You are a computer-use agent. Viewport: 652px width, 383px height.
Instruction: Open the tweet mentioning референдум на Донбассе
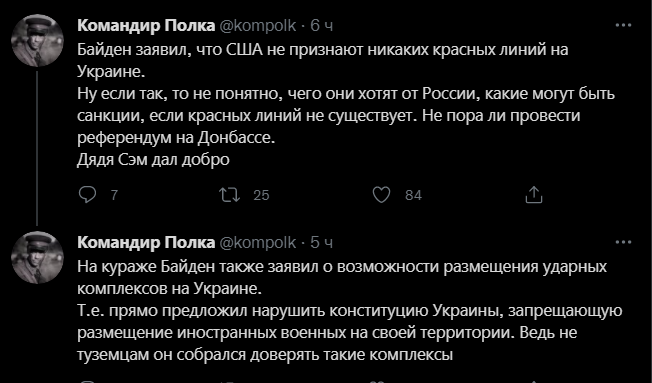pyautogui.click(x=346, y=104)
